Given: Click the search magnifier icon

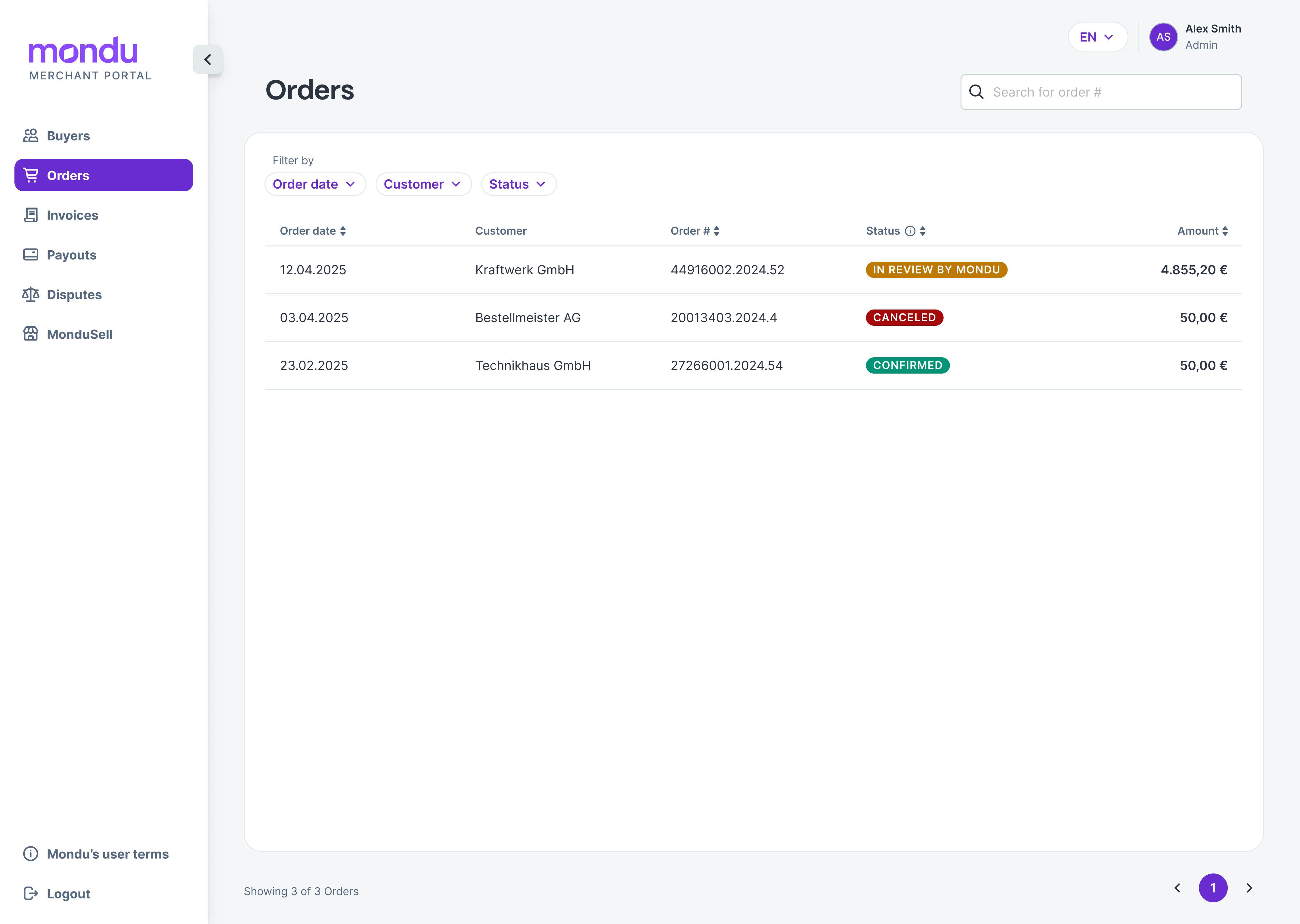Looking at the screenshot, I should 976,92.
